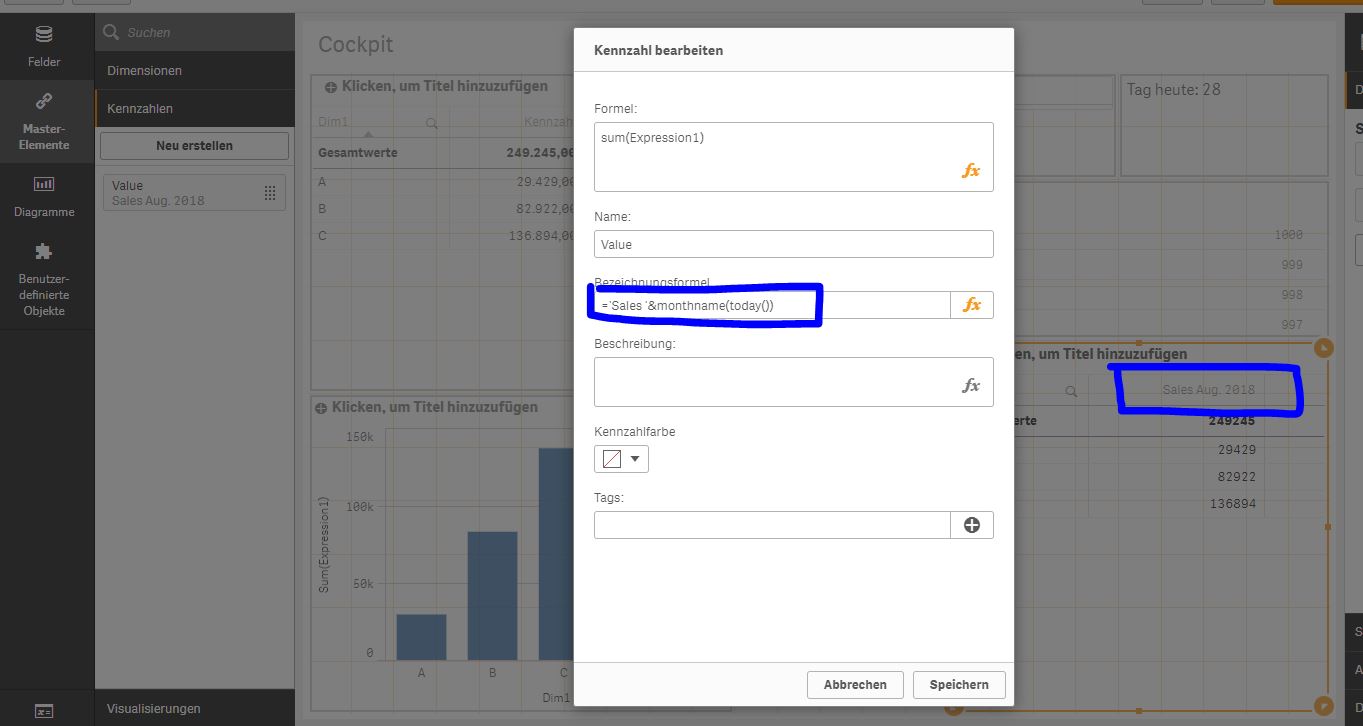
Task: Click the value 997 in the right list
Action: click(x=1292, y=325)
